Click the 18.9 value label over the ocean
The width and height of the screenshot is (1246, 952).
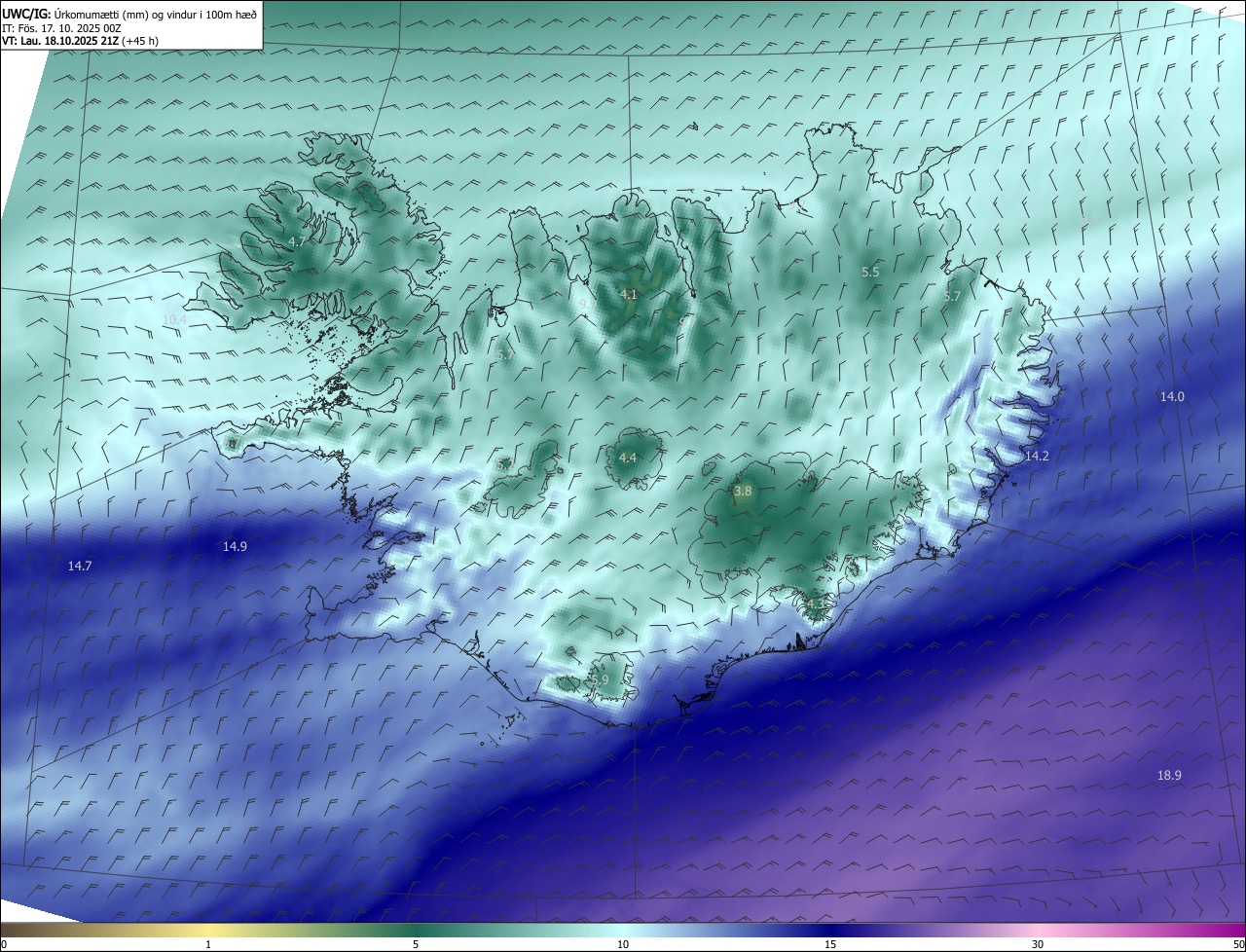point(1169,776)
